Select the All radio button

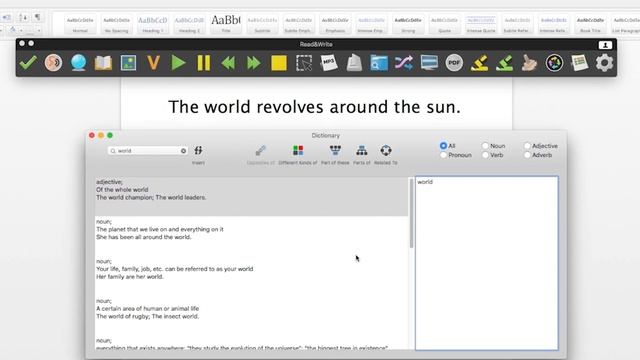pos(443,146)
